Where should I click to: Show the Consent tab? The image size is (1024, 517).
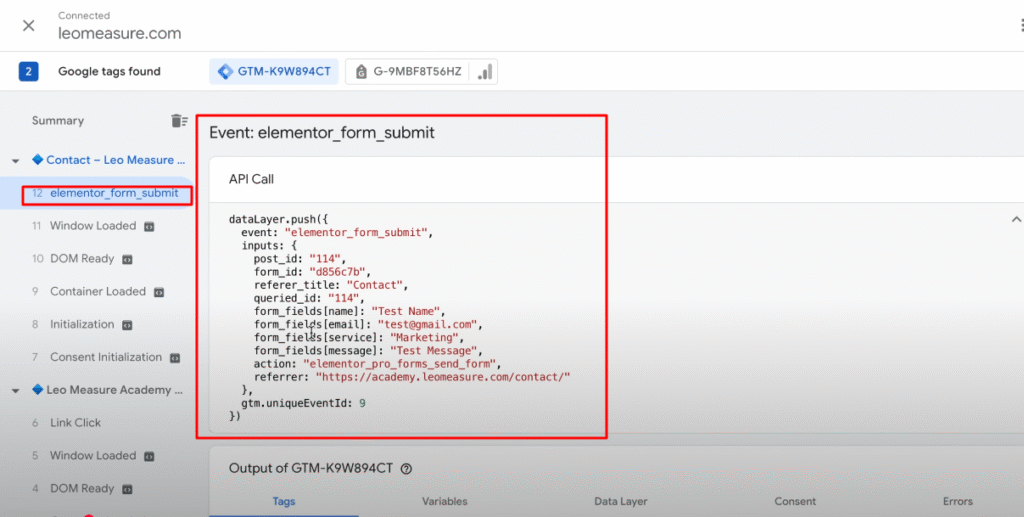tap(796, 501)
